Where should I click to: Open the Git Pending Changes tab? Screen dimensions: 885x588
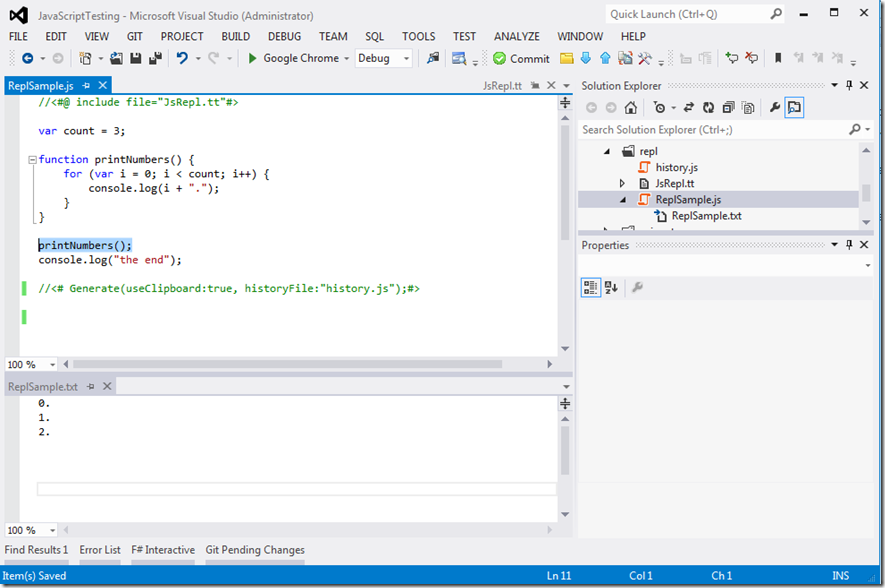point(255,550)
